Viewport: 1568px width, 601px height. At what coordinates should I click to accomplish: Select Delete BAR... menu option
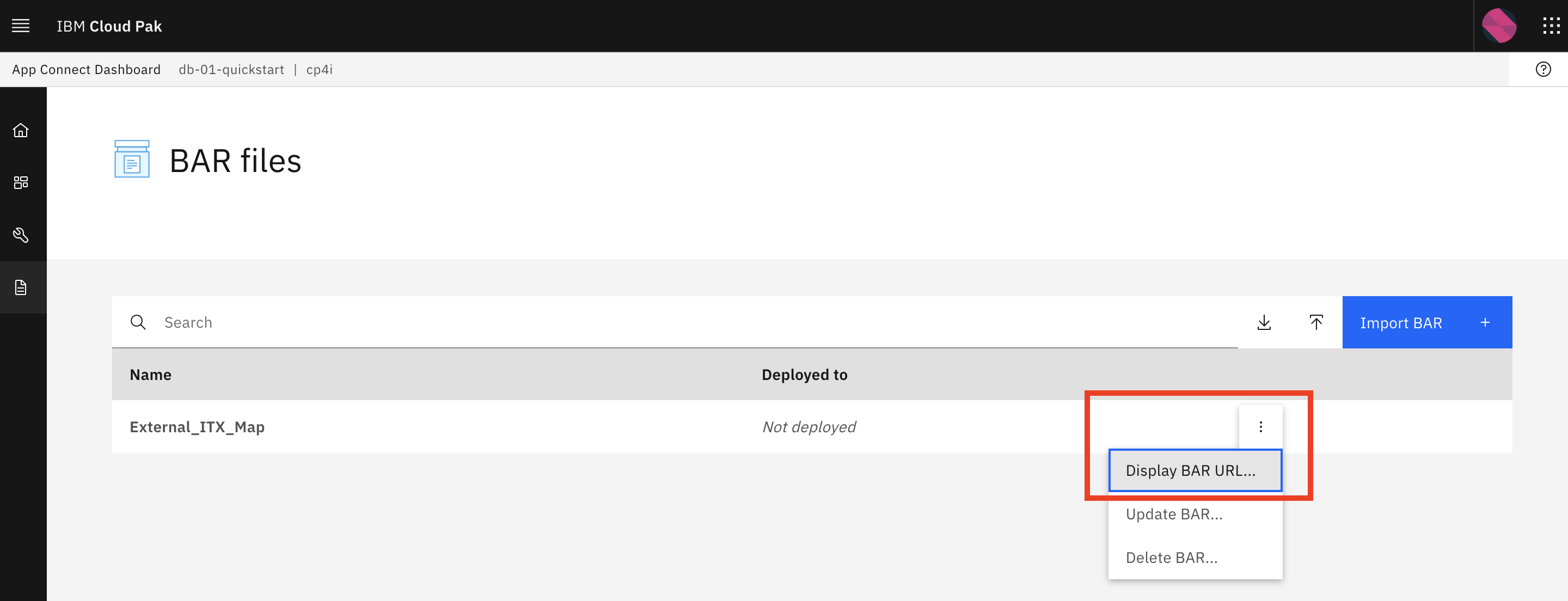1171,558
